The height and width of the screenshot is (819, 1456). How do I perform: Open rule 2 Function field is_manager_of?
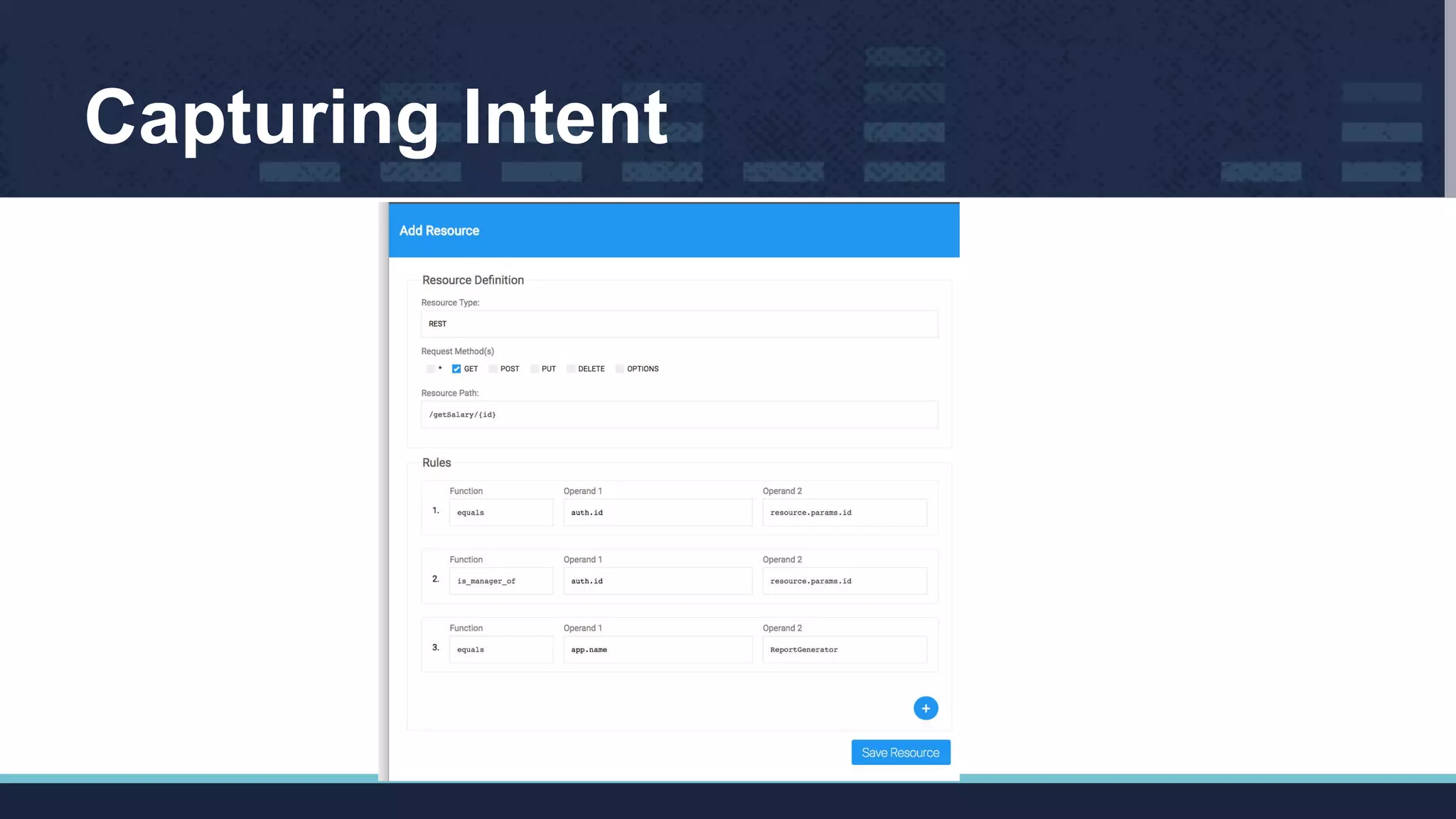501,581
